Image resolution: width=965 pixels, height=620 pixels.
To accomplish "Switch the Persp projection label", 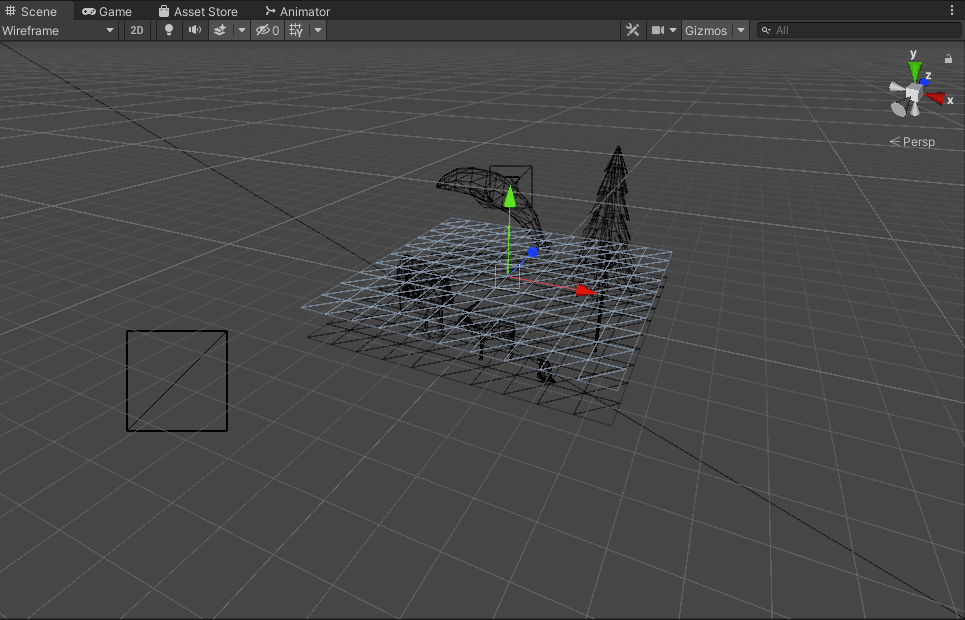I will click(x=913, y=142).
